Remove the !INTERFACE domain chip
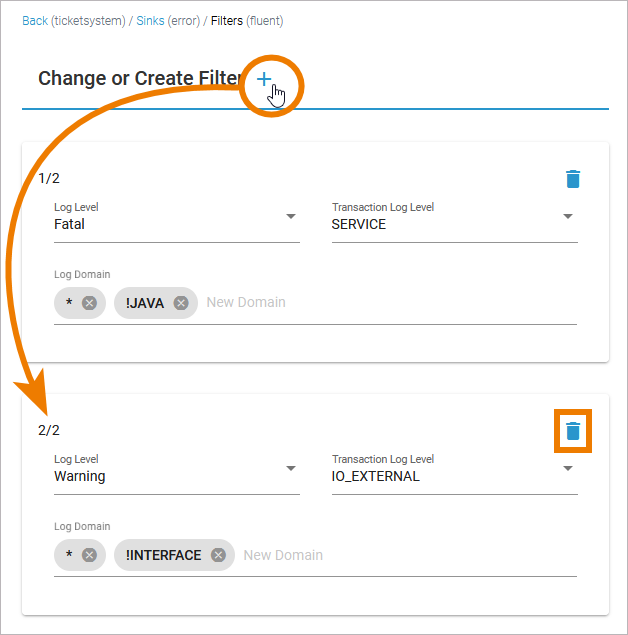The height and width of the screenshot is (635, 628). coord(218,555)
